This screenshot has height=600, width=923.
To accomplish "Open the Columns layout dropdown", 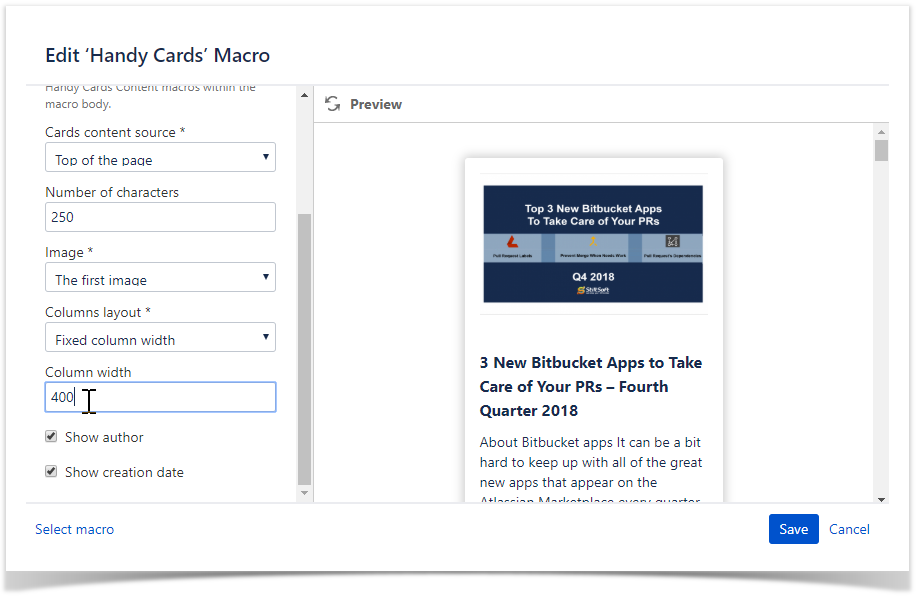I will point(160,338).
